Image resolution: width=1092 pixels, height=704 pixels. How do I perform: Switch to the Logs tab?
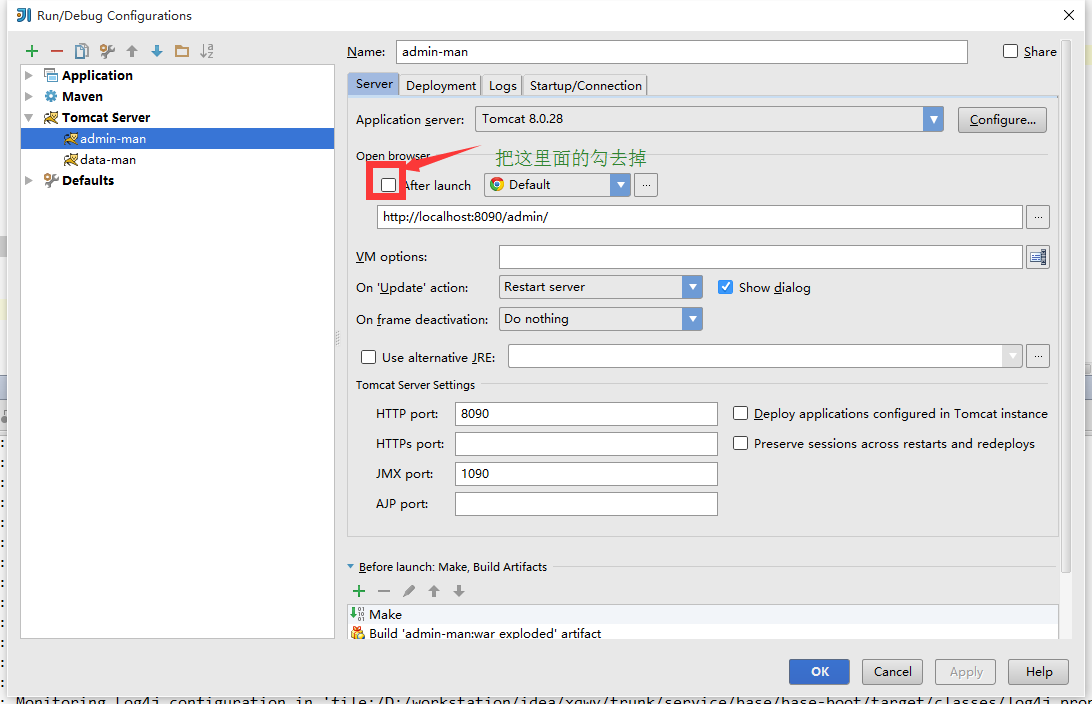pos(502,85)
